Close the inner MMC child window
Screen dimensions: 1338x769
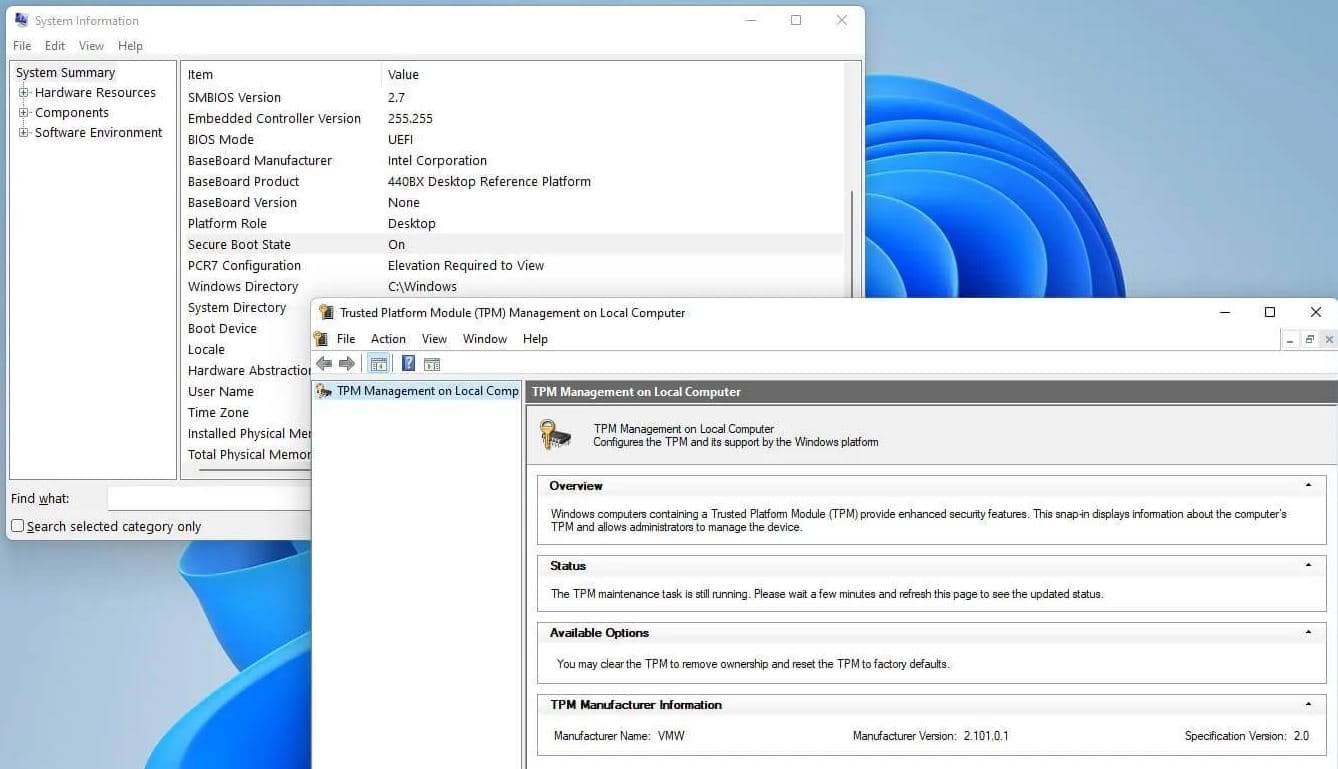(1329, 340)
